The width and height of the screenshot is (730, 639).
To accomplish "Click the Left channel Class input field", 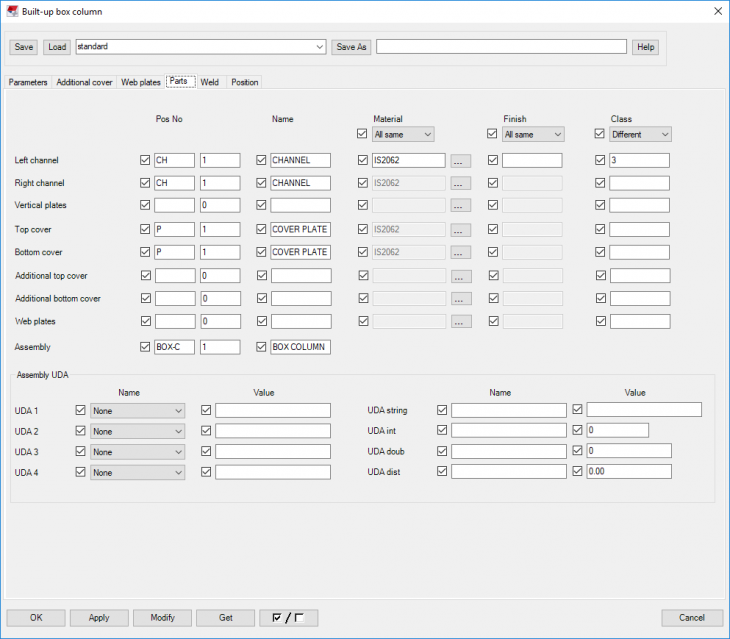I will click(639, 160).
